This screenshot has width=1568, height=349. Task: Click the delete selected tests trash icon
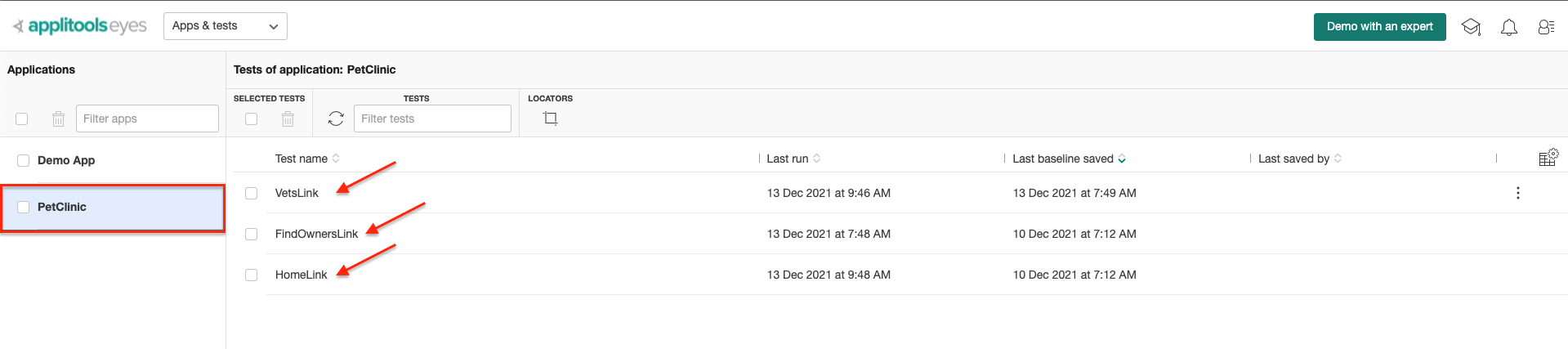tap(288, 119)
